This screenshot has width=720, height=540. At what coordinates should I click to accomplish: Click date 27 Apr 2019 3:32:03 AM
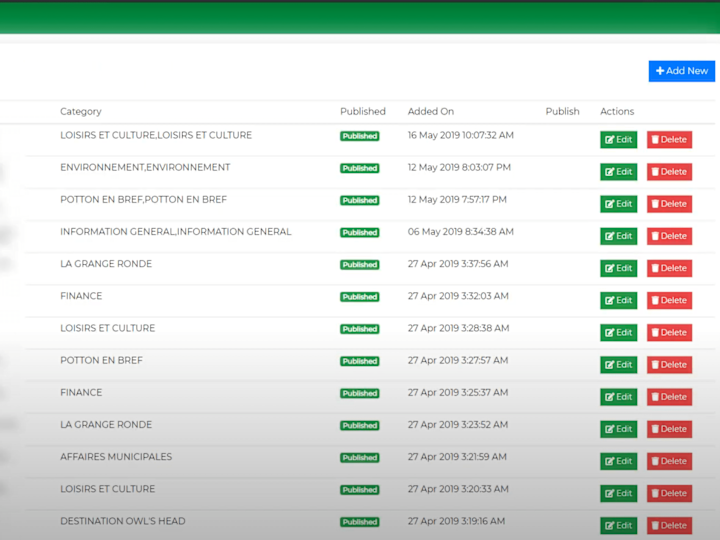(458, 296)
